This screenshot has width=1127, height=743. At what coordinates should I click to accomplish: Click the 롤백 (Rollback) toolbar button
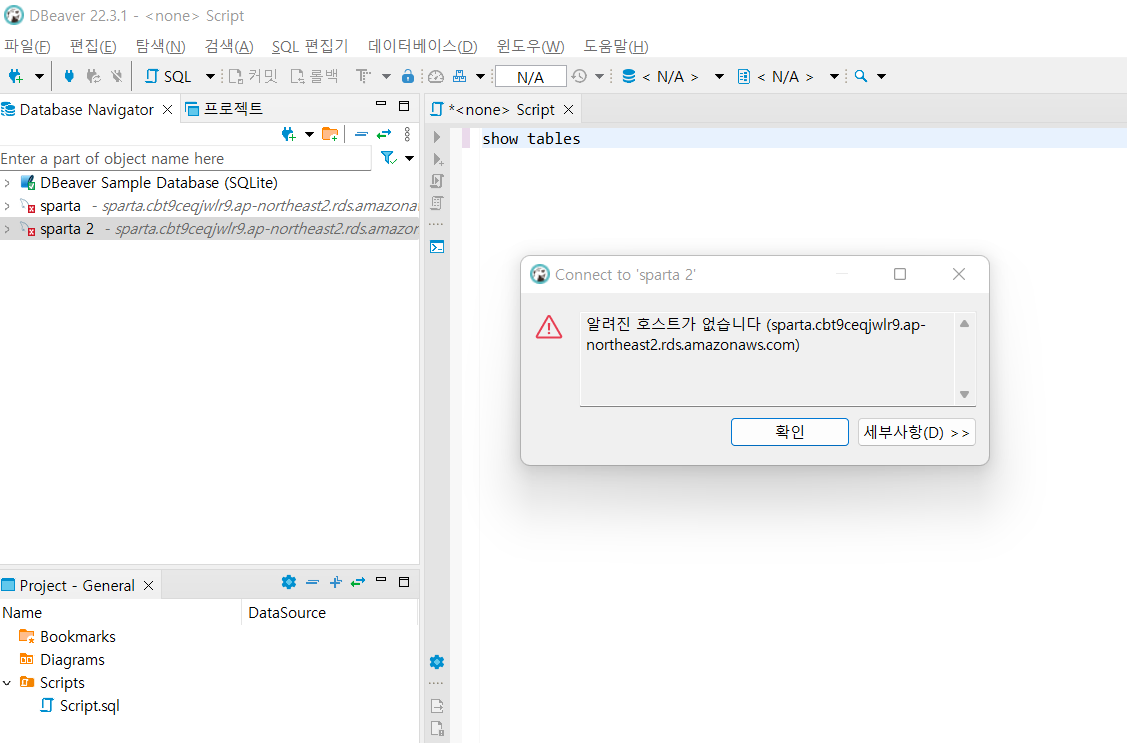pos(315,76)
